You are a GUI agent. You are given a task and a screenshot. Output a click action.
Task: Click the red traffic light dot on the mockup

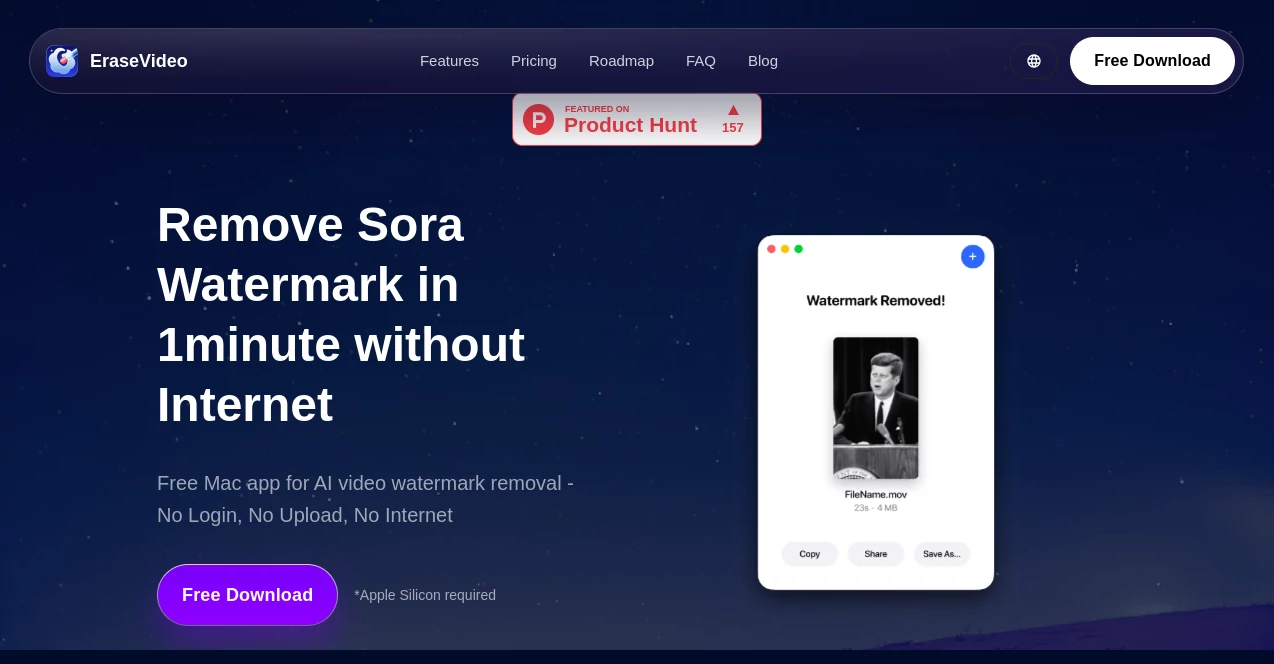click(x=771, y=249)
